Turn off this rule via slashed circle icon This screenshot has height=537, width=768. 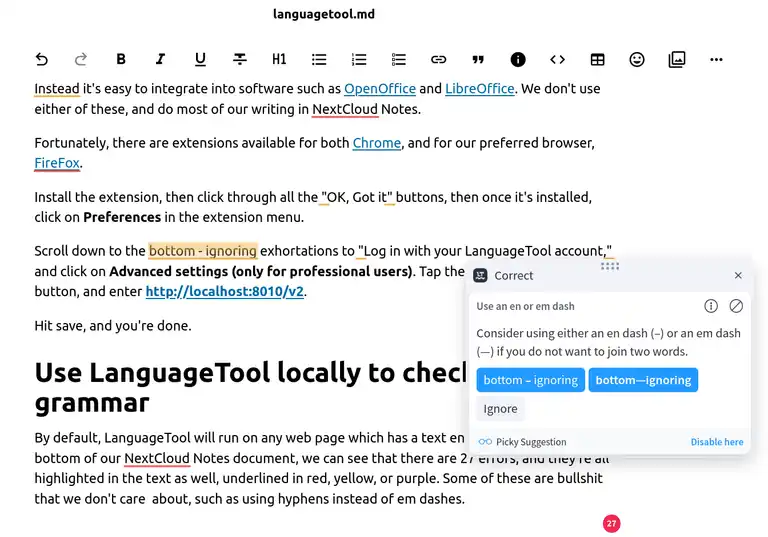[x=736, y=306]
